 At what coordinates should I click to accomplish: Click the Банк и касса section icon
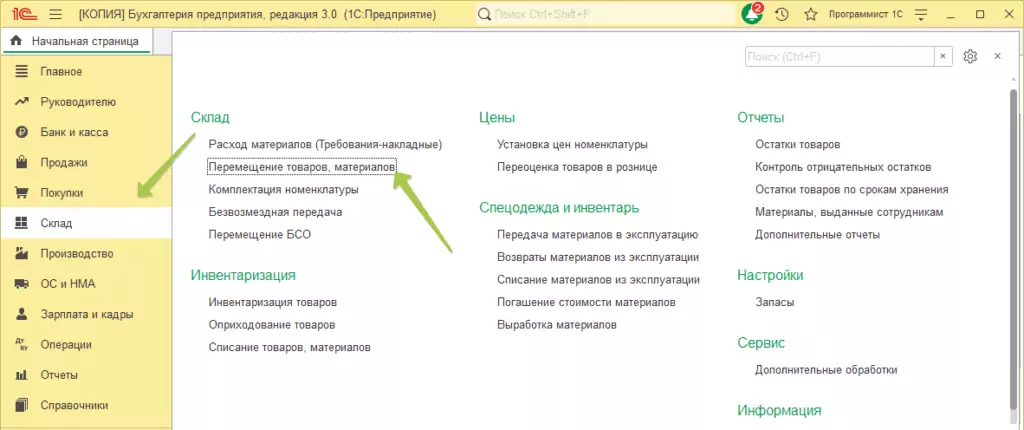click(x=20, y=132)
